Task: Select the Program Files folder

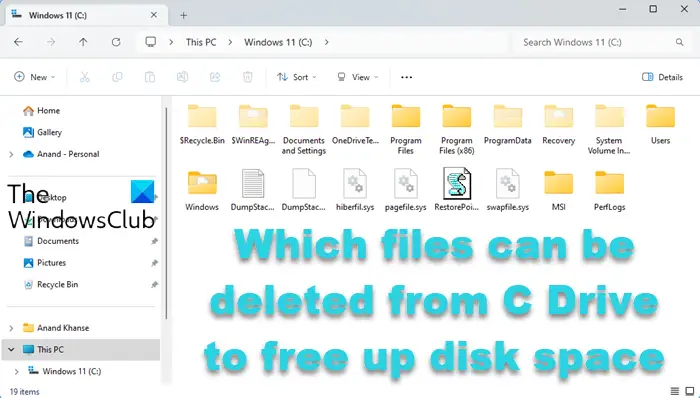Action: [x=405, y=130]
